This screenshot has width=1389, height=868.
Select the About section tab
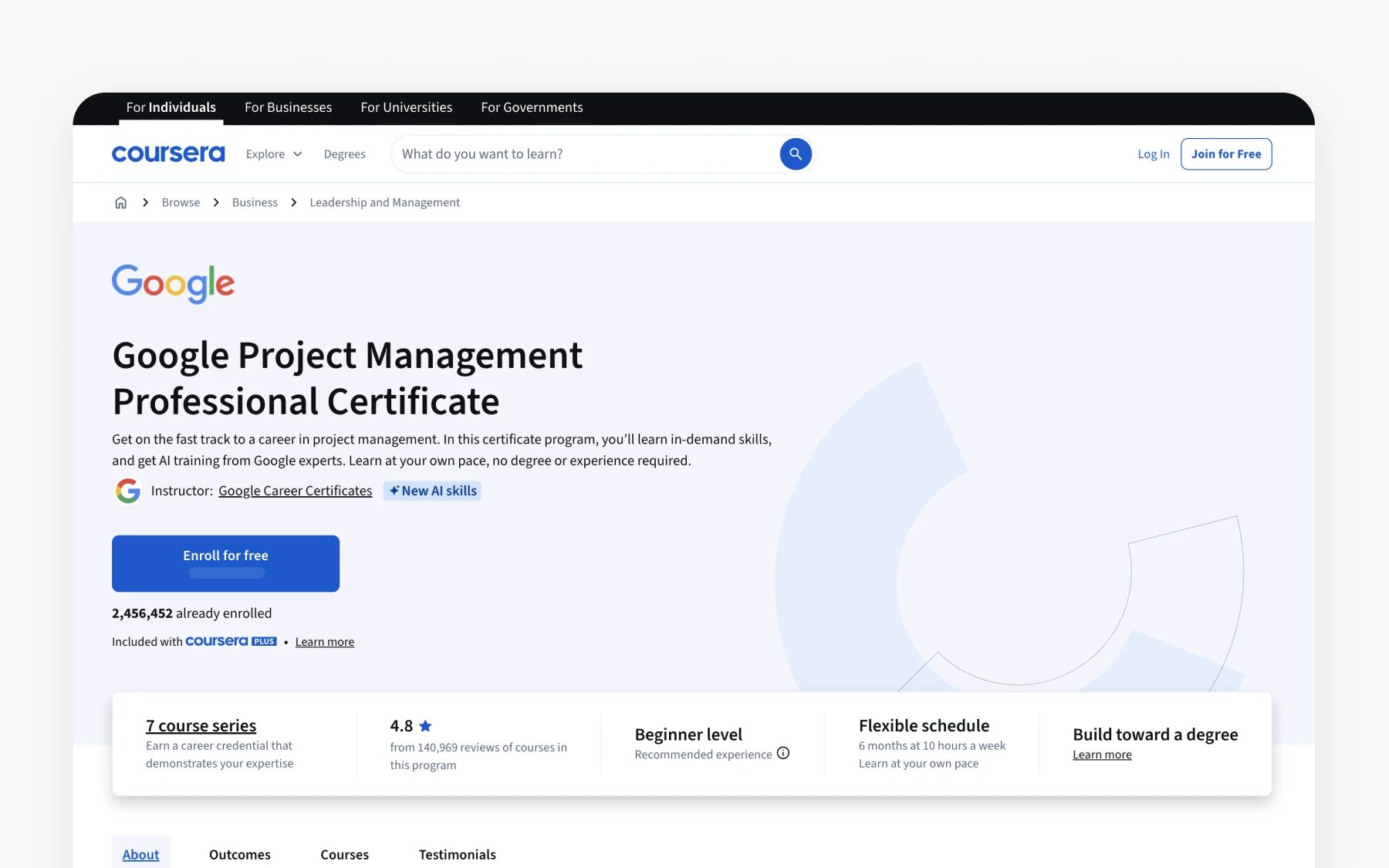pos(140,854)
